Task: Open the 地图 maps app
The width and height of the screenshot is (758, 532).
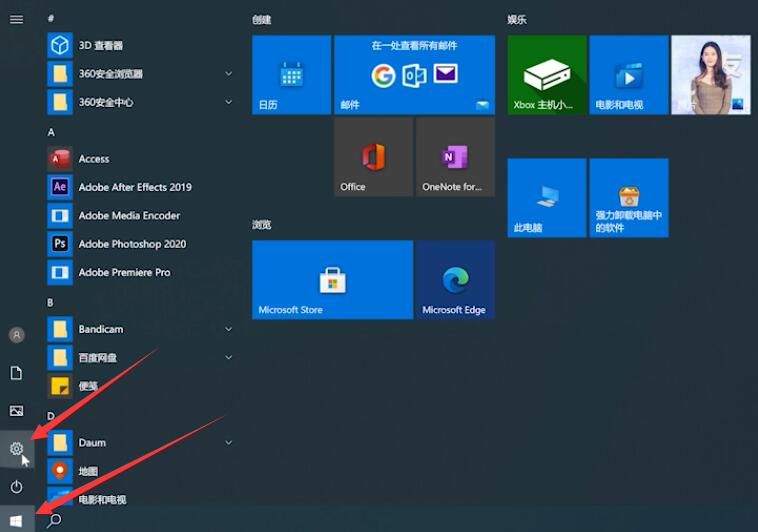Action: point(140,471)
